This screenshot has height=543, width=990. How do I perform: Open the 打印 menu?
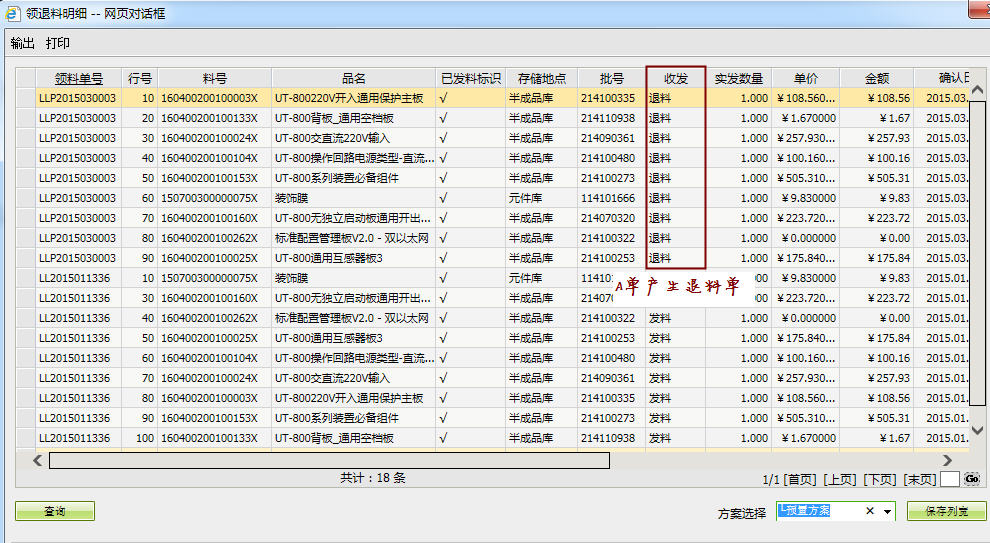57,44
